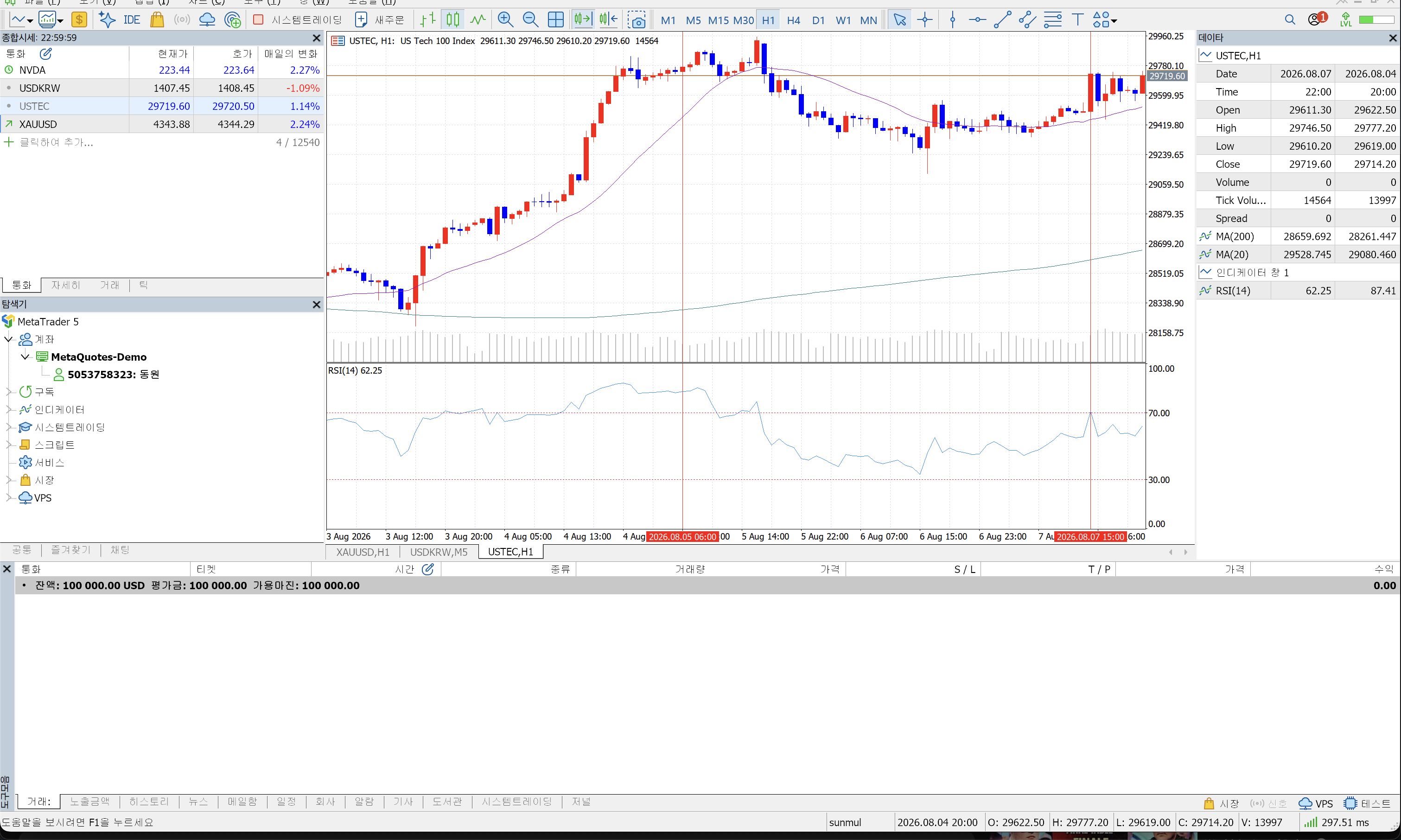Select the arrow cursor tool
The image size is (1401, 840).
coord(899,20)
